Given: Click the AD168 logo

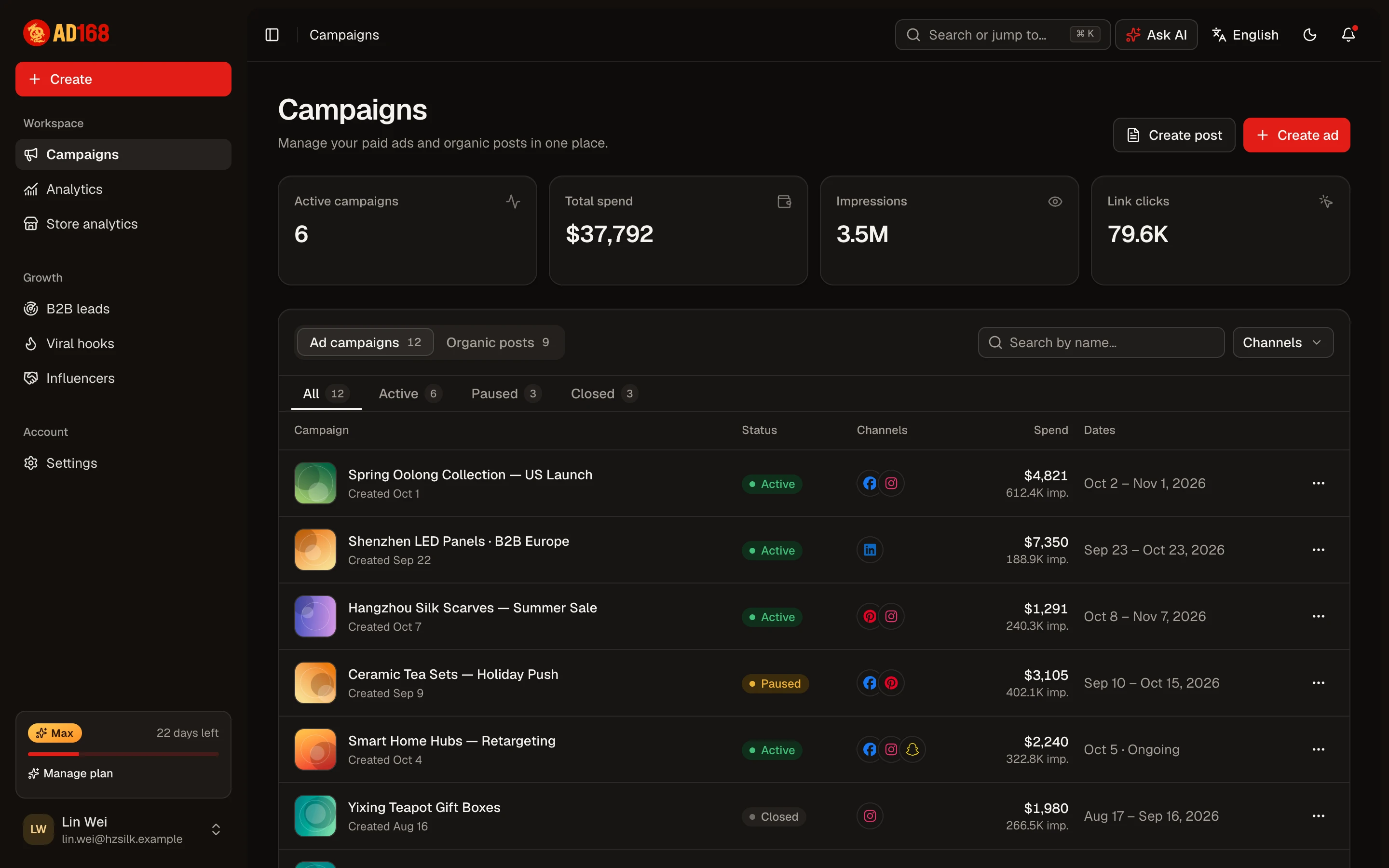Looking at the screenshot, I should pos(66,33).
